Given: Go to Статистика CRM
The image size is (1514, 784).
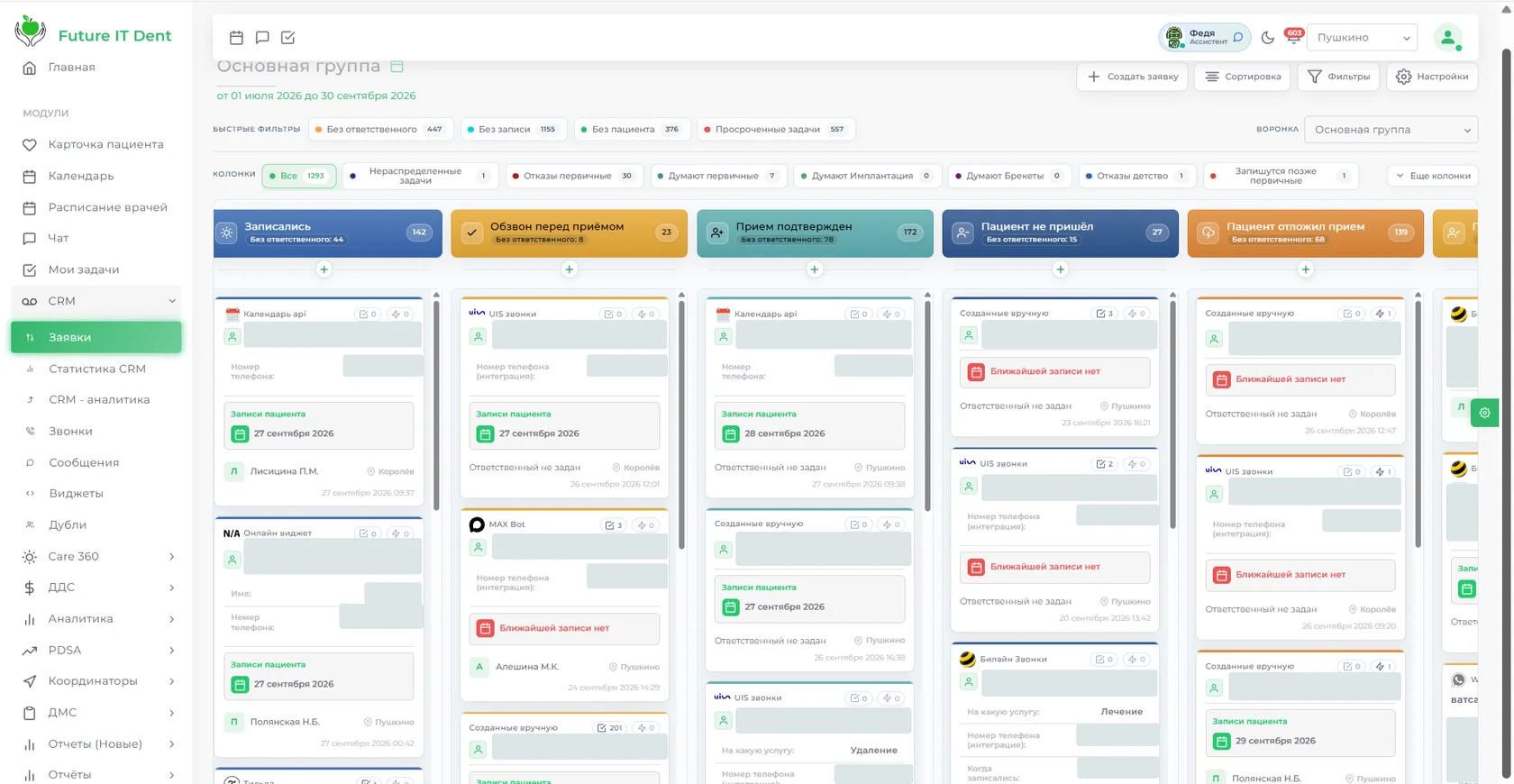Looking at the screenshot, I should tap(96, 369).
